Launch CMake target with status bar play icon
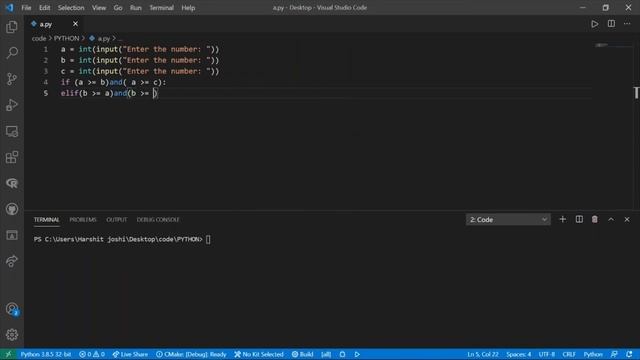This screenshot has width=640, height=360. [357, 354]
